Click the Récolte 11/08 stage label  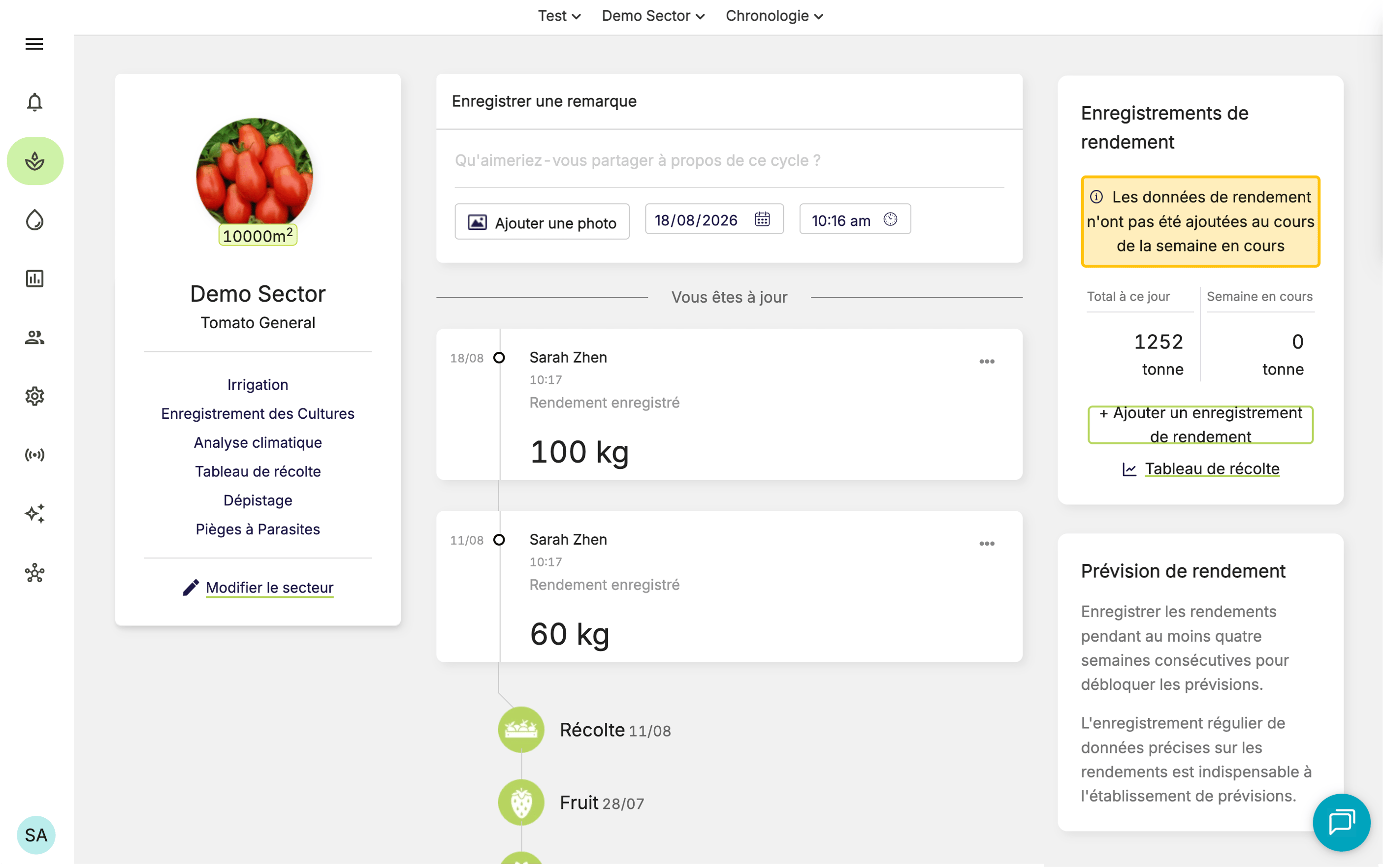click(x=615, y=730)
